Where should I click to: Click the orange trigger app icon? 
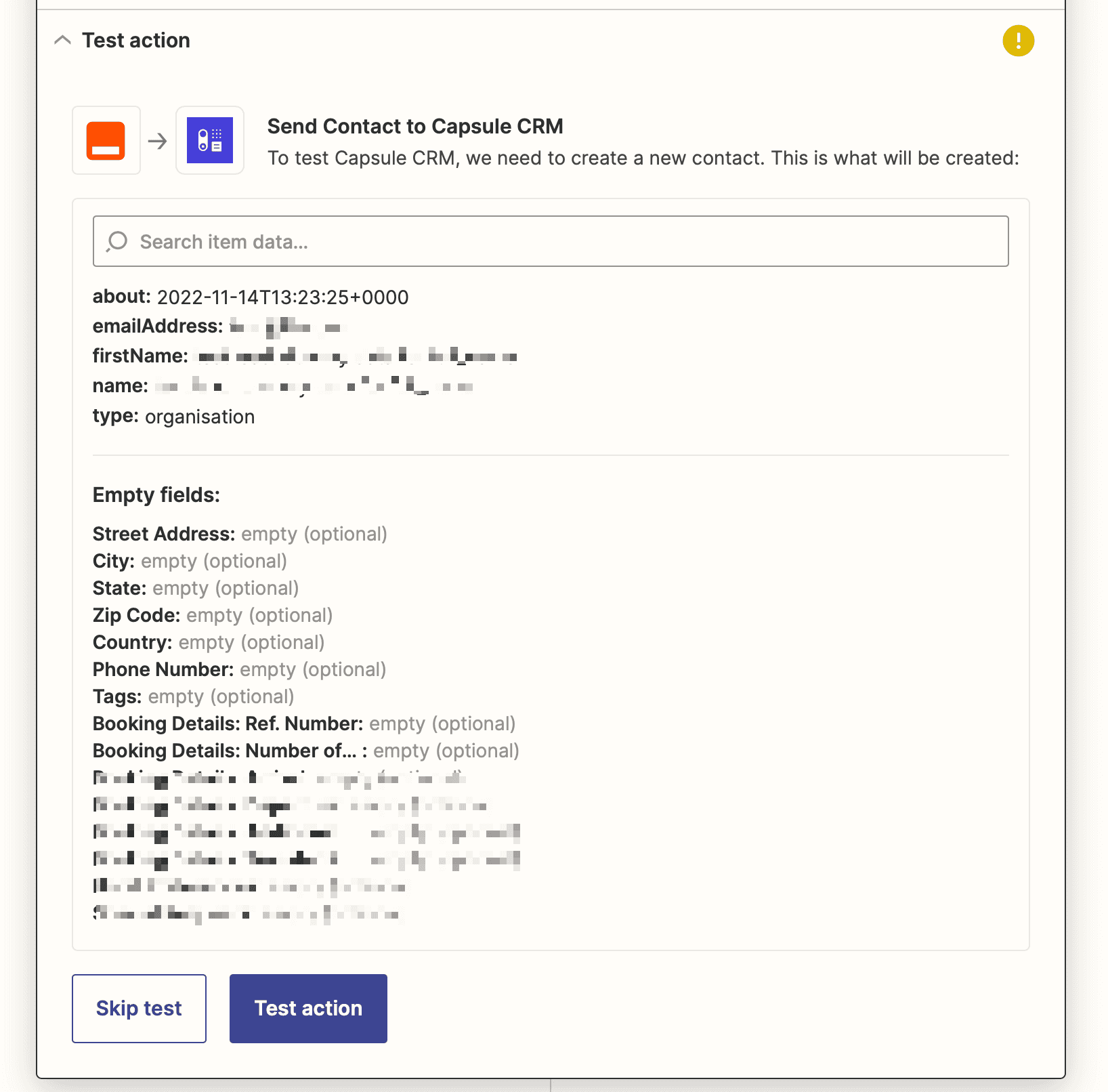pos(106,140)
